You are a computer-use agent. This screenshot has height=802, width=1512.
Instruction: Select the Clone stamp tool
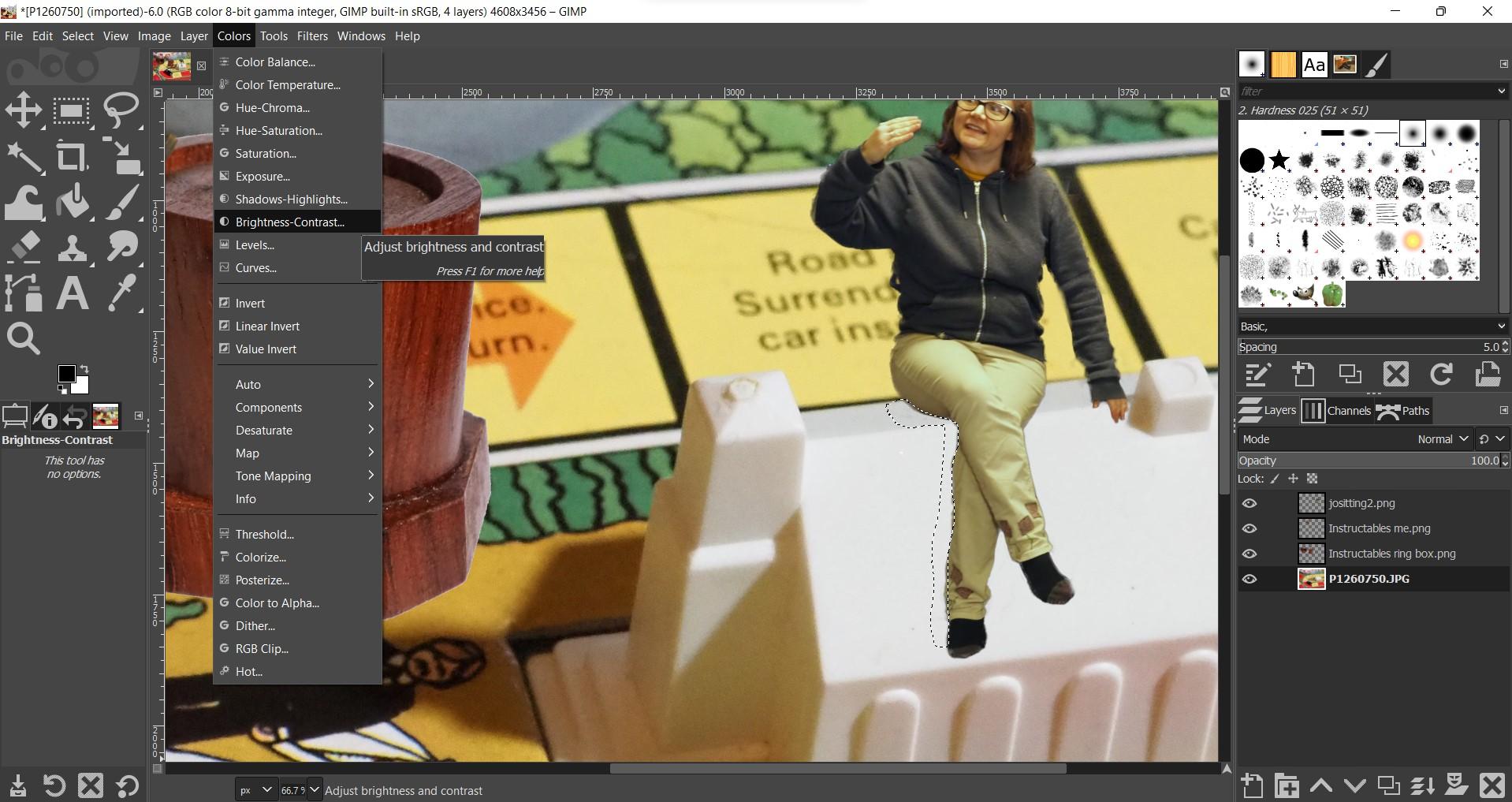pos(72,248)
